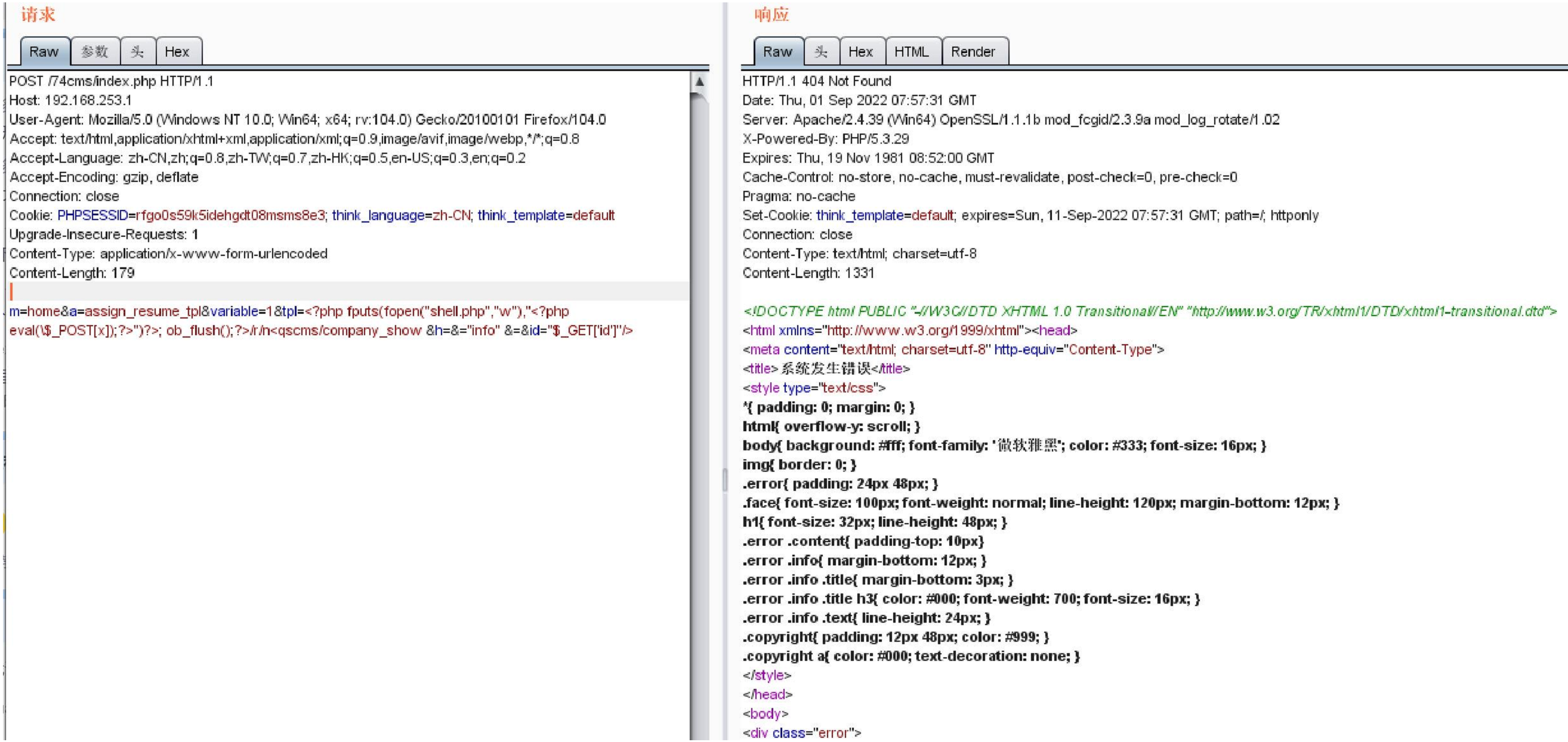Click the img{ border: 0; } rule

(800, 465)
